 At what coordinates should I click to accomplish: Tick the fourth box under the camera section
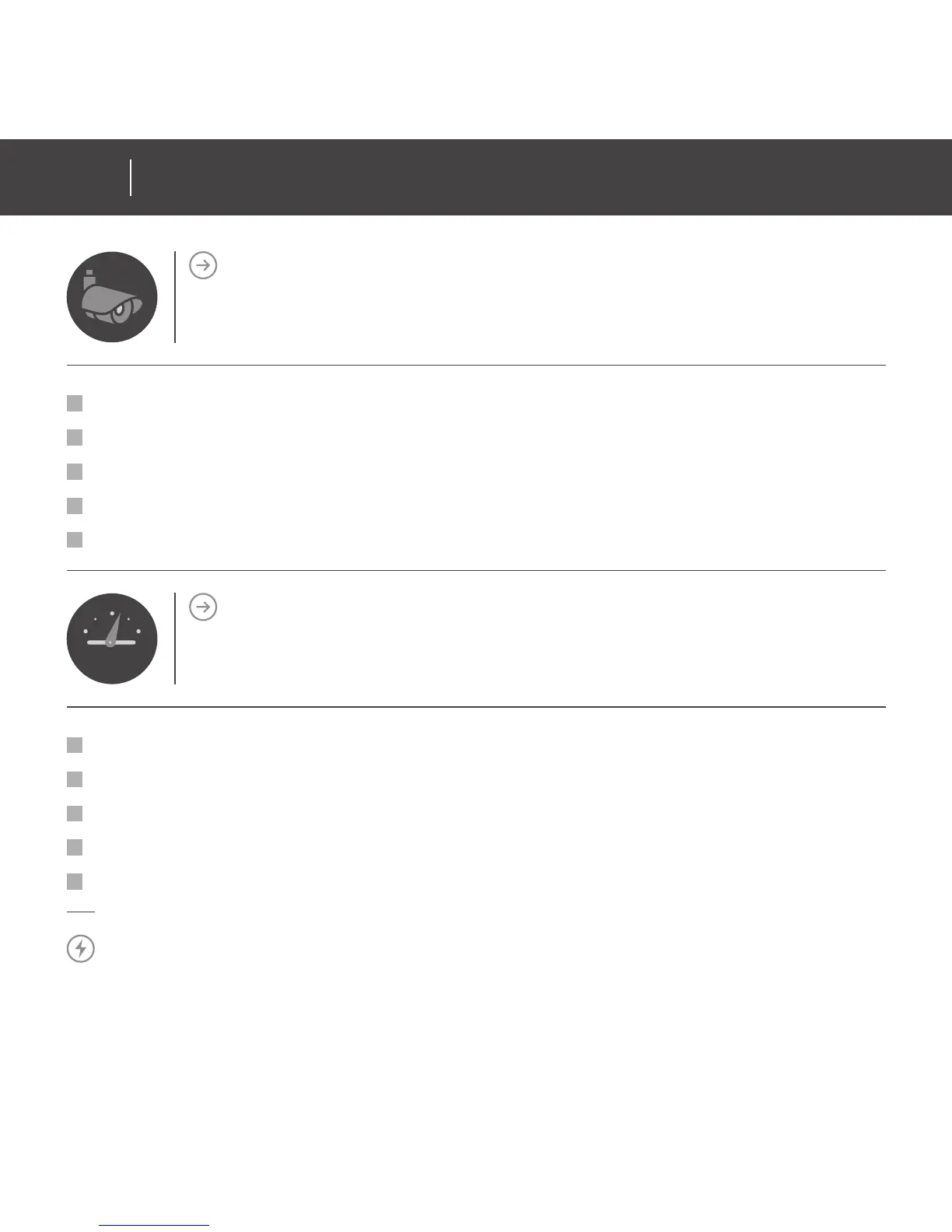[x=75, y=506]
